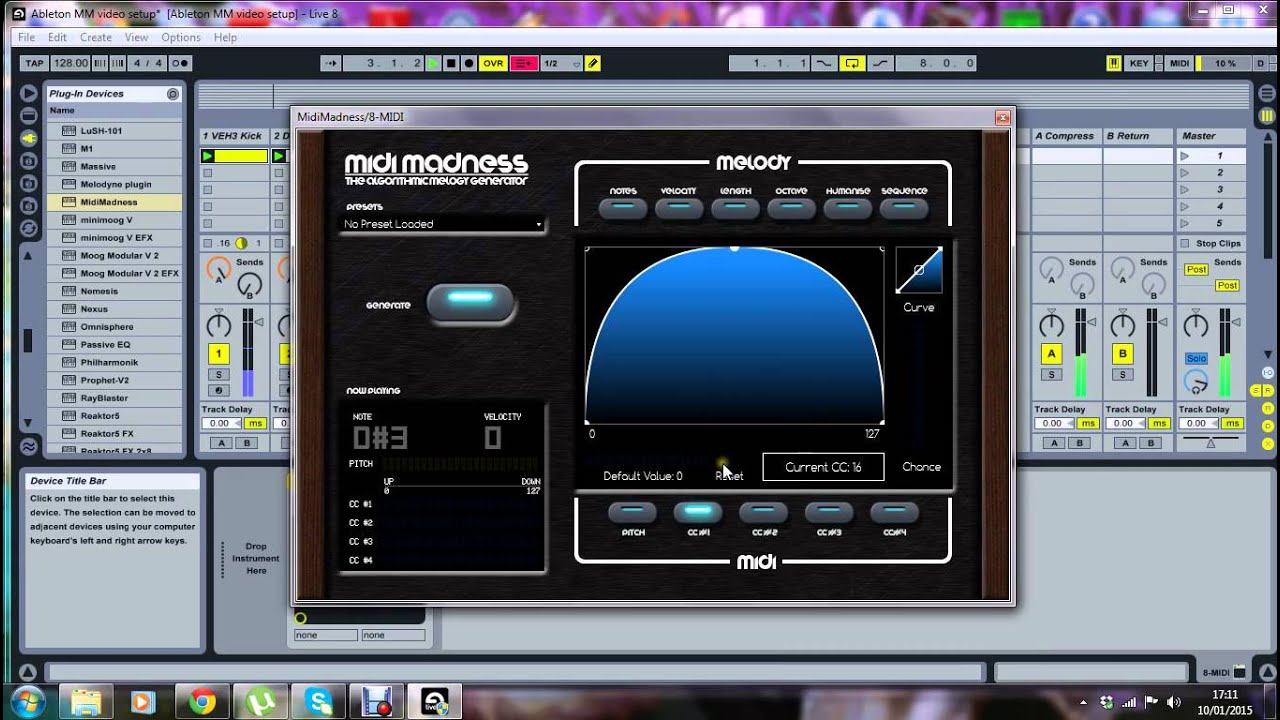The width and height of the screenshot is (1280, 720).
Task: Click A Compress track activator A
Action: (x=1050, y=354)
